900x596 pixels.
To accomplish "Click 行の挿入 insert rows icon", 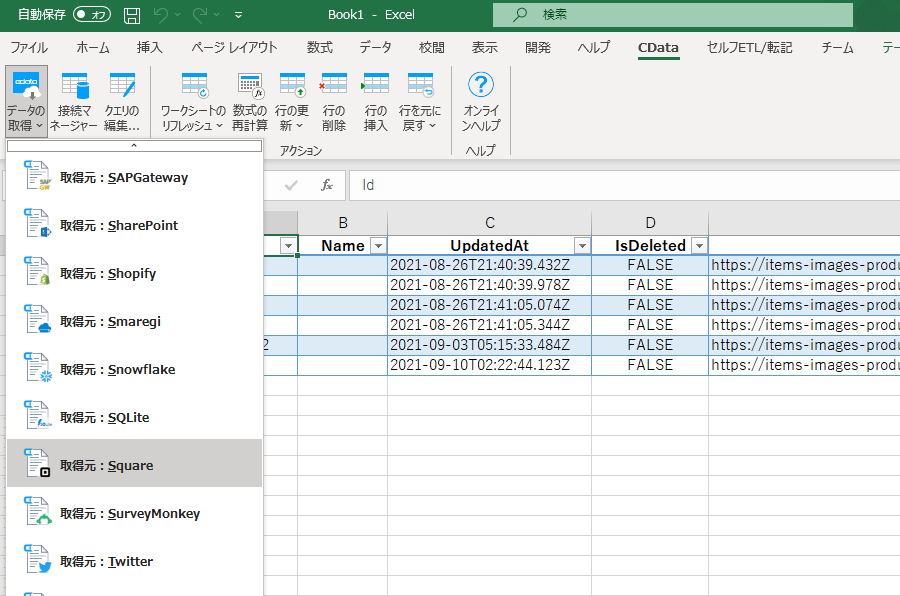I will [375, 86].
